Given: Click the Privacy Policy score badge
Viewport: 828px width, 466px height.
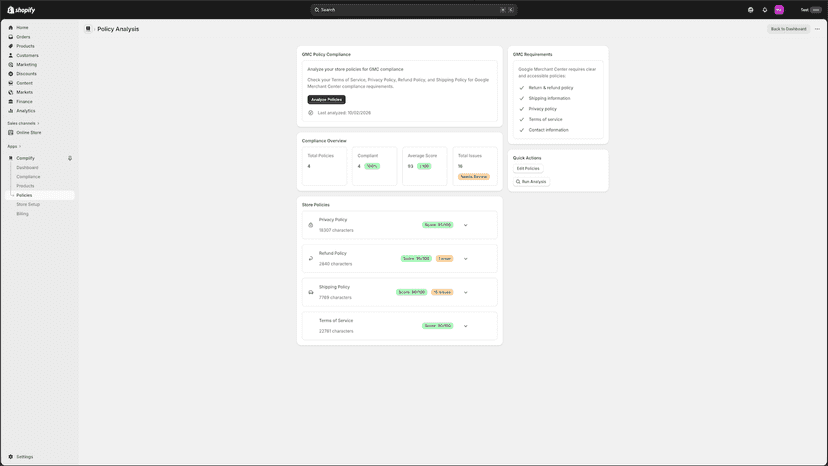Looking at the screenshot, I should coord(437,225).
